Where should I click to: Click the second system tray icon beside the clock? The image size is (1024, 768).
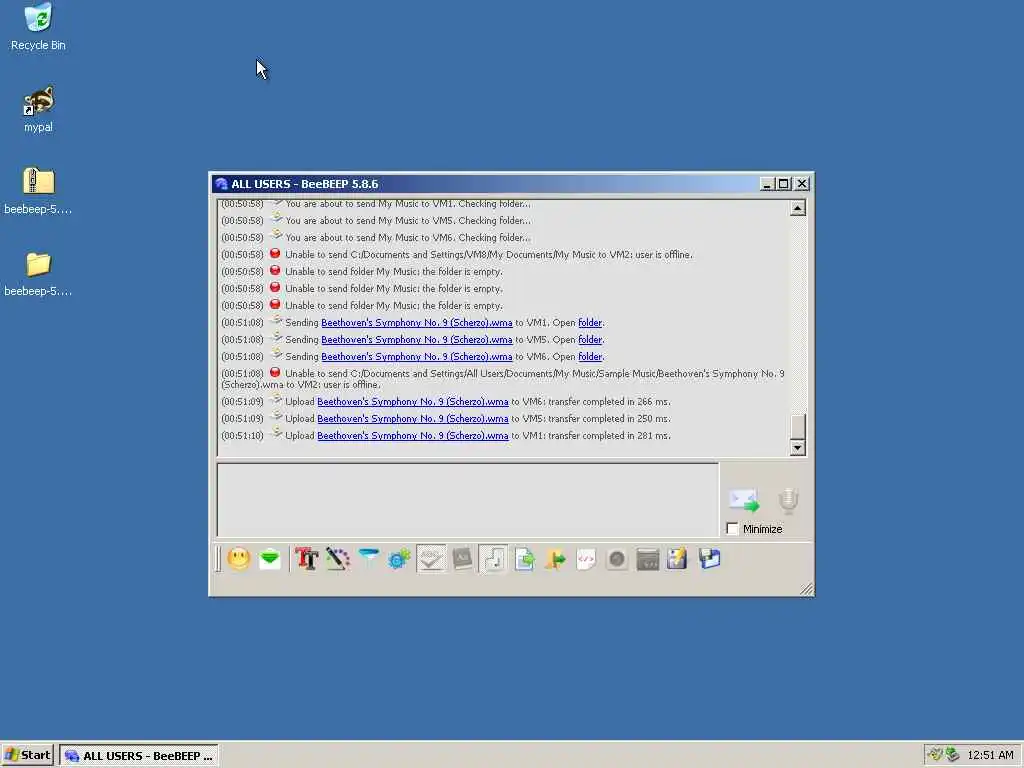click(x=952, y=755)
